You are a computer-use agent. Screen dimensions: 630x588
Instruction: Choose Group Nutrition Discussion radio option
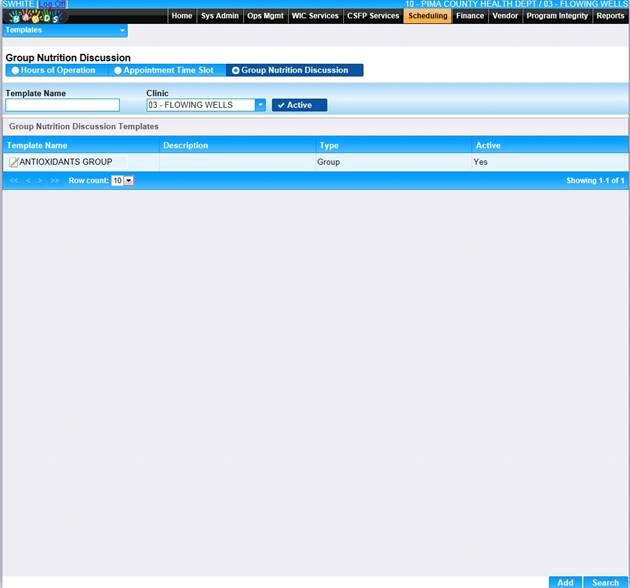click(x=235, y=71)
